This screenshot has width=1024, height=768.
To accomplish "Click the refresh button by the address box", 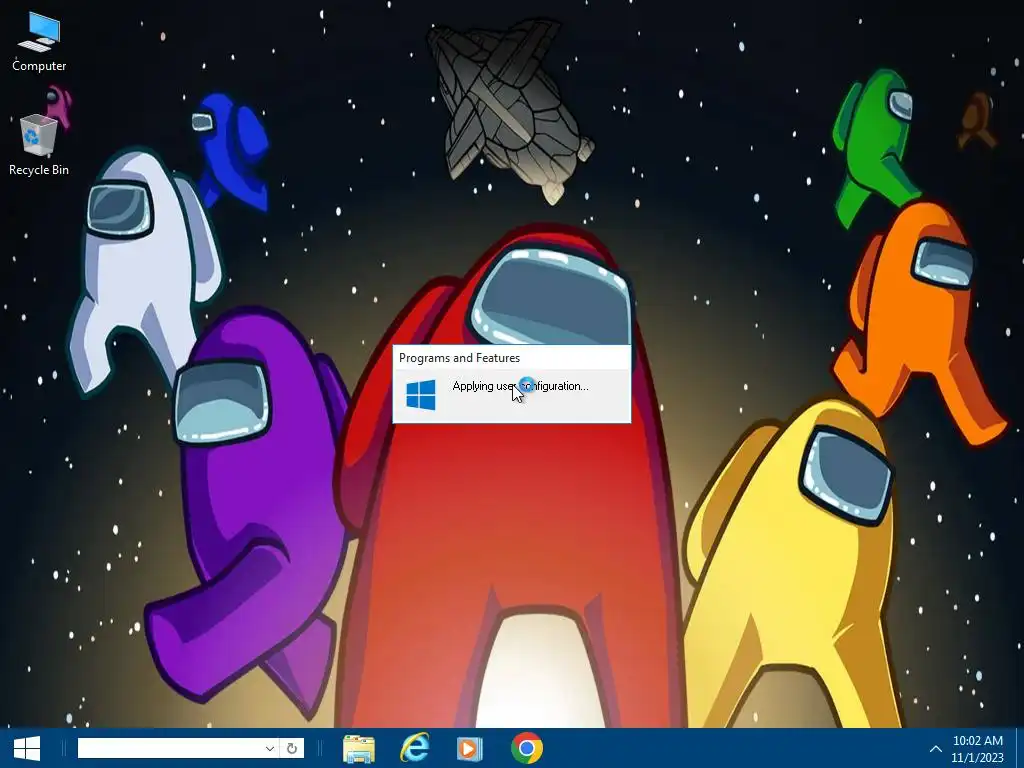I will [x=292, y=748].
